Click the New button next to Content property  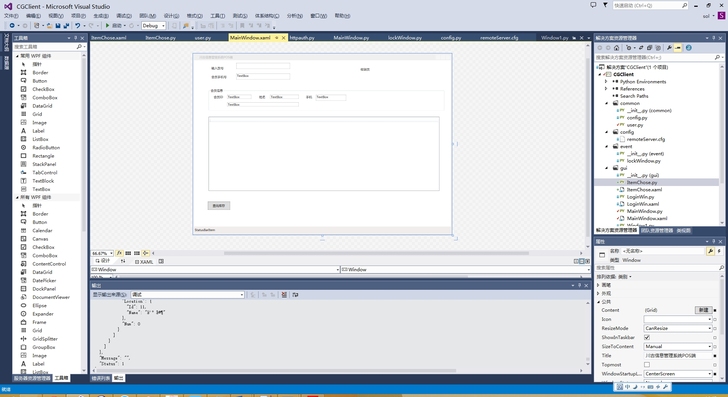(x=703, y=310)
